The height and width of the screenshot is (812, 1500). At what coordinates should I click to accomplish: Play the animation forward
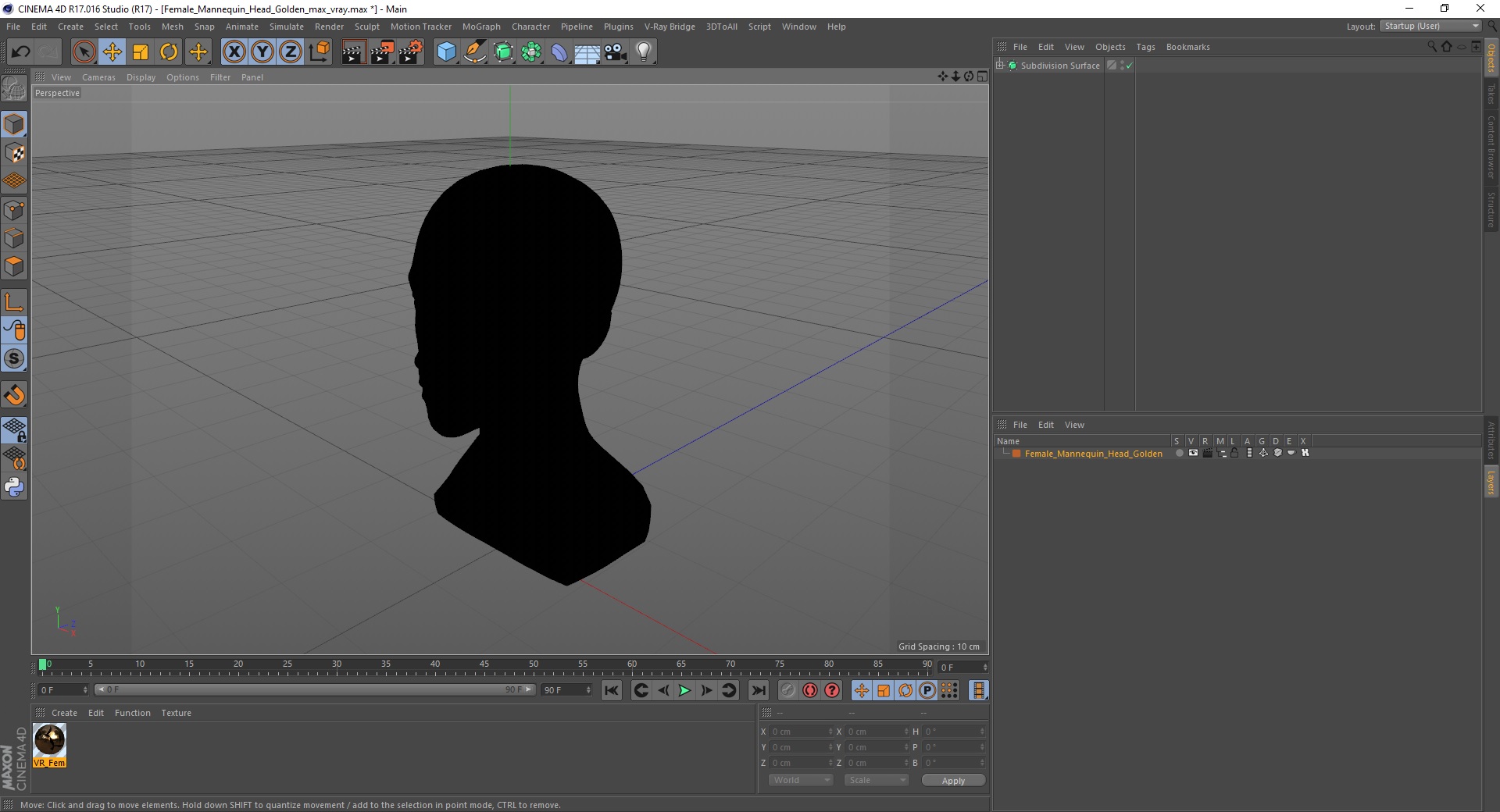coord(684,690)
